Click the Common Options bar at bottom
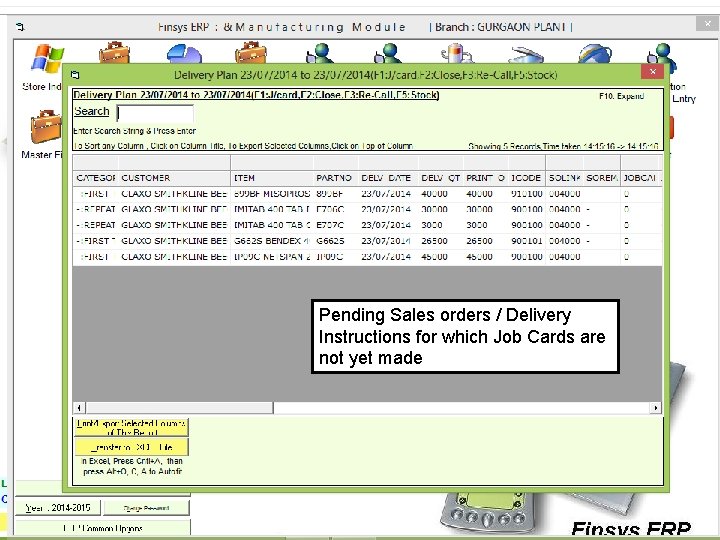This screenshot has width=720, height=540. pos(103,528)
